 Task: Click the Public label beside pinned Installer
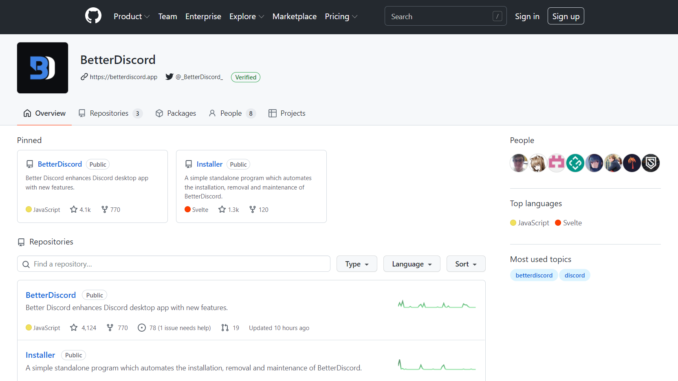(x=238, y=164)
